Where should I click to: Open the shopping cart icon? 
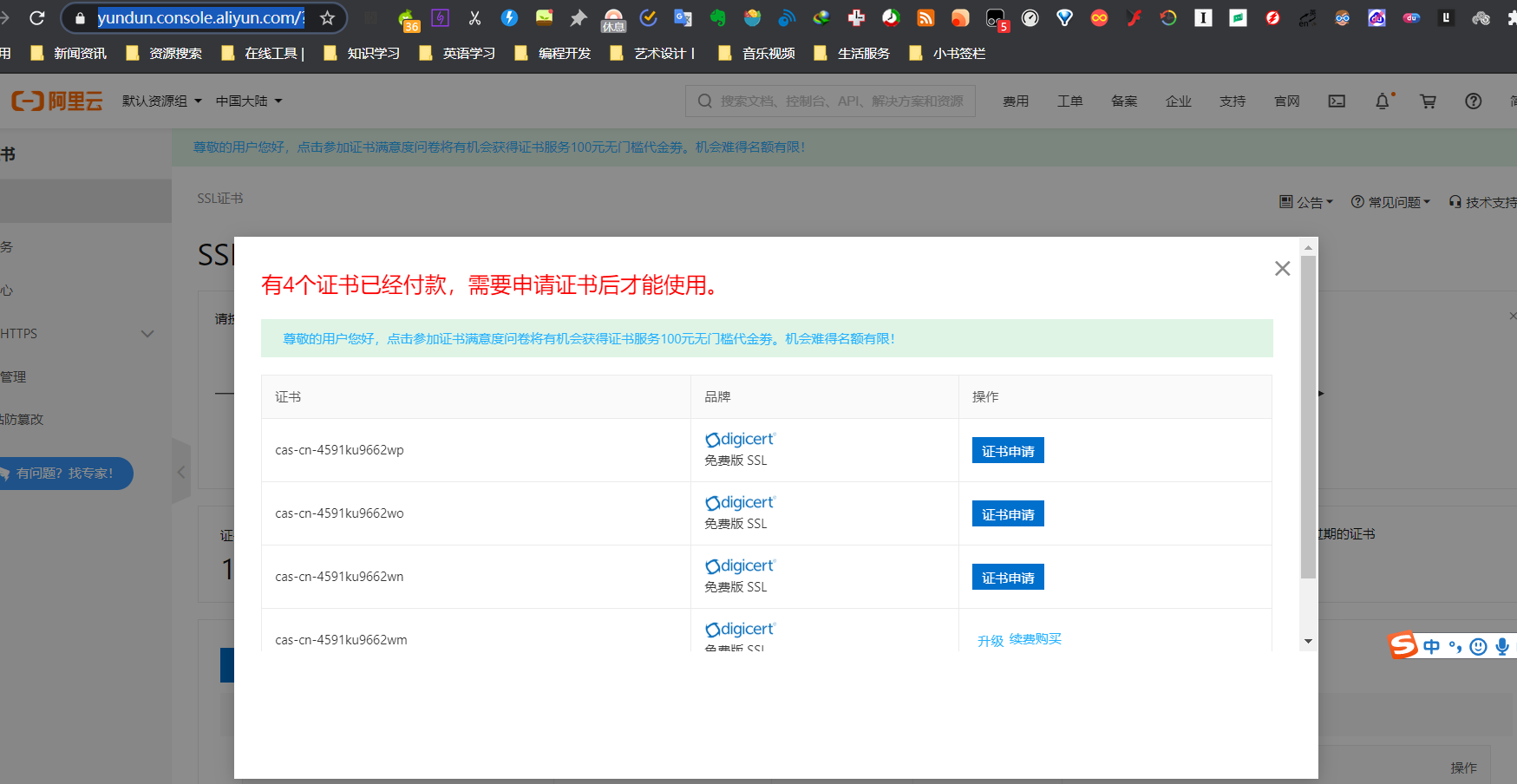[1428, 101]
